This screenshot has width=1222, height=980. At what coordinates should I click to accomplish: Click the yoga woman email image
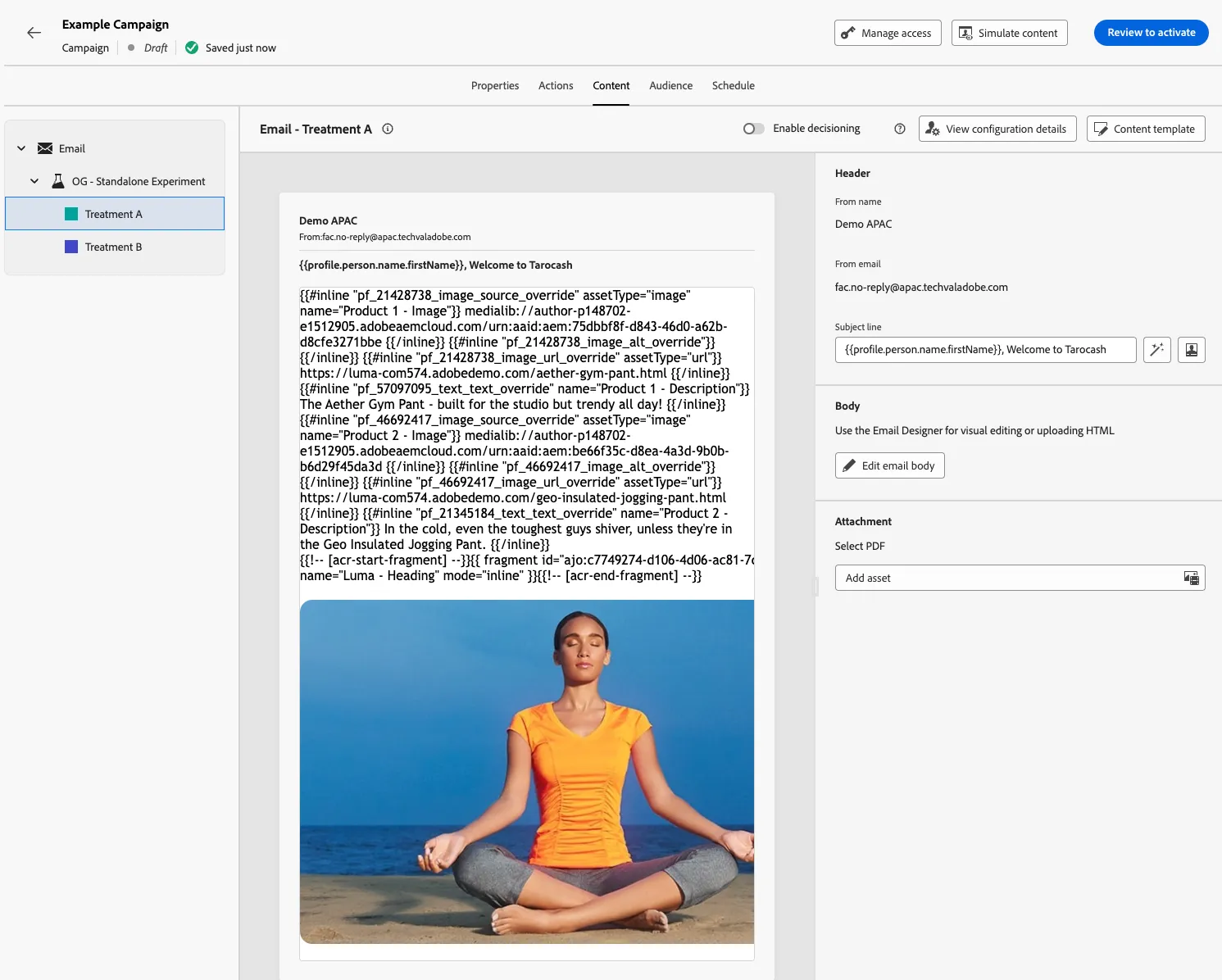coord(527,772)
